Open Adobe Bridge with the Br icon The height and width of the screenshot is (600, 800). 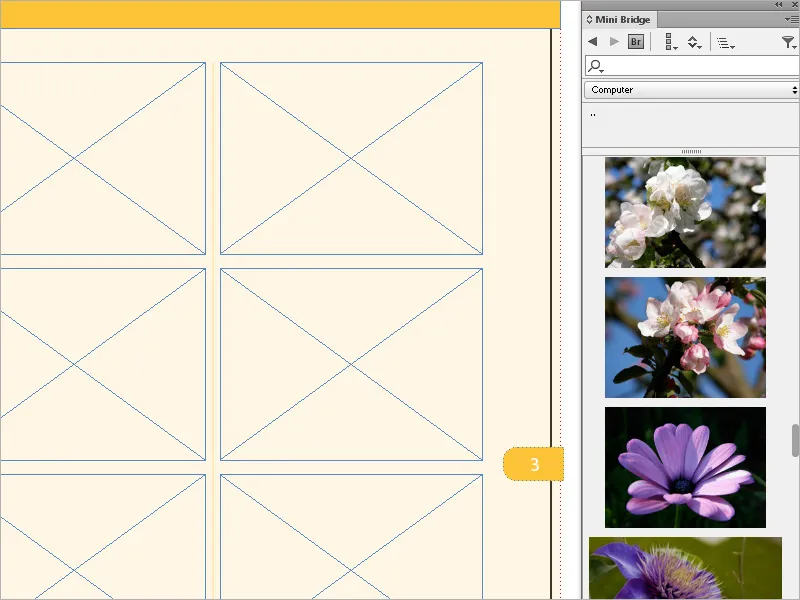tap(636, 41)
